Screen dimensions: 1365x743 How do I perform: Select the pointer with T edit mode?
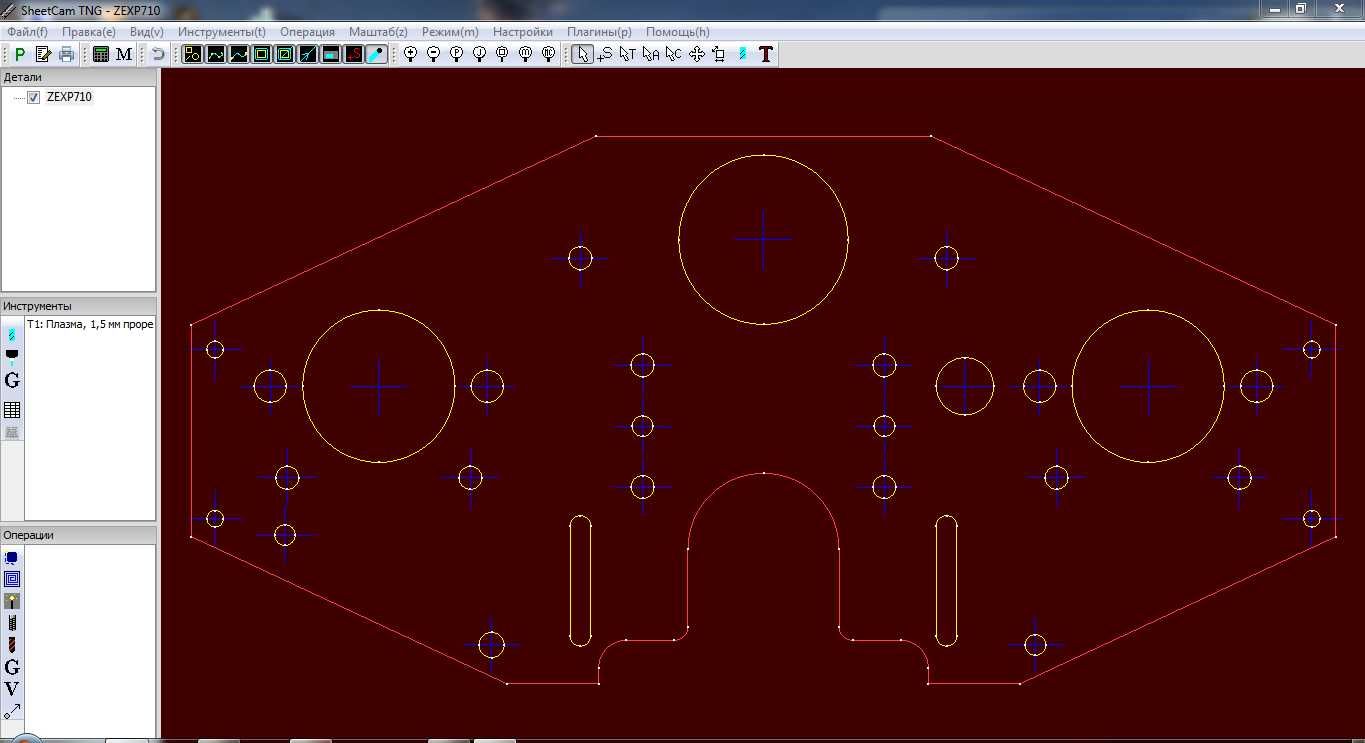coord(628,54)
